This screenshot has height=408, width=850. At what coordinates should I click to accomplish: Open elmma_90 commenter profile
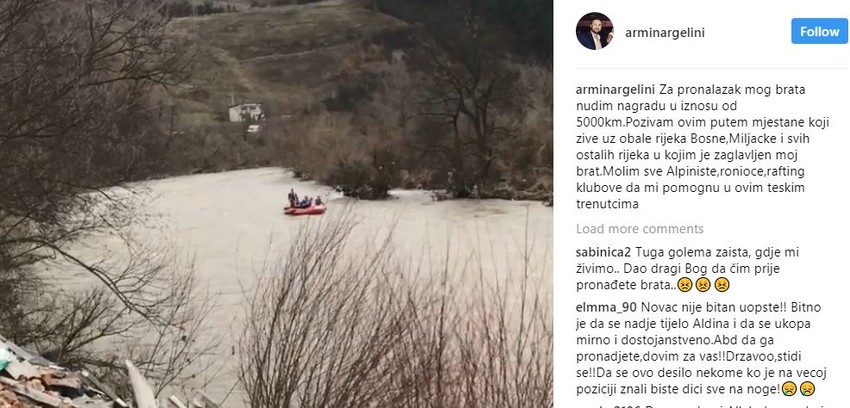(606, 307)
